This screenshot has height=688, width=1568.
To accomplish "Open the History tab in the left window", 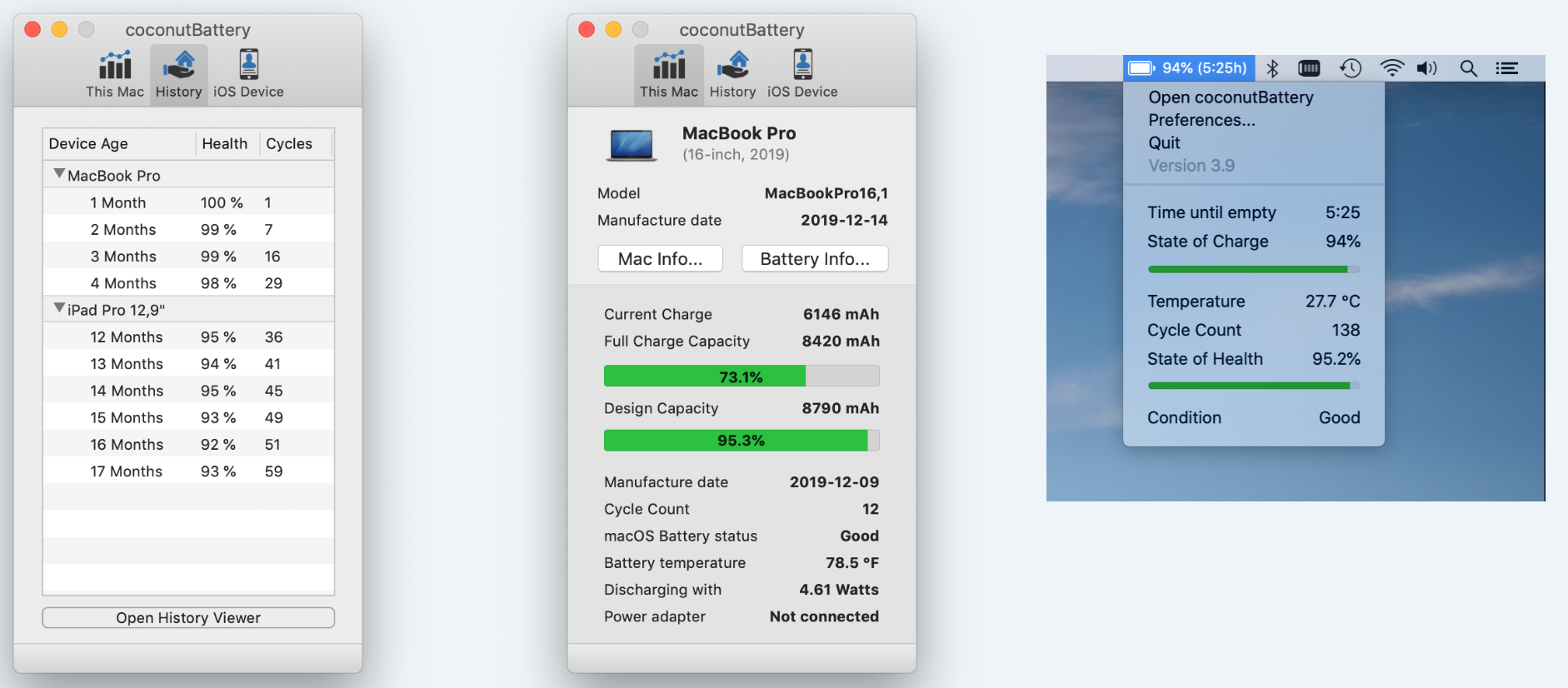I will [x=178, y=74].
